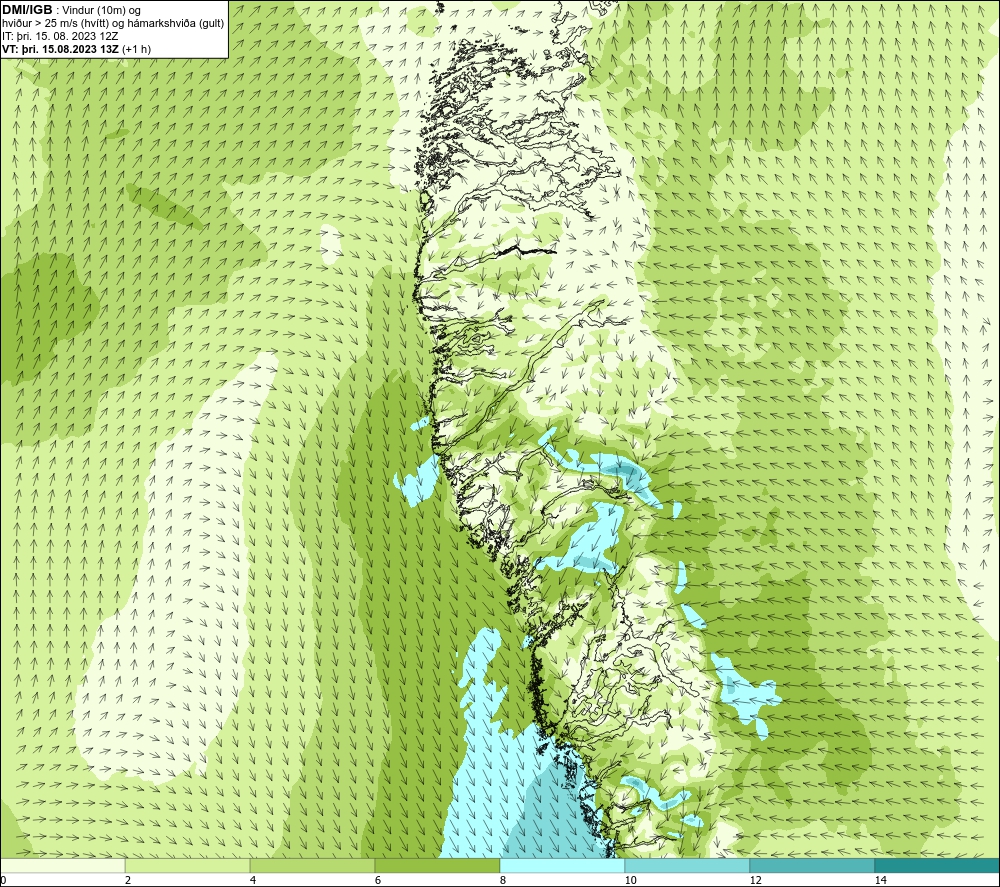Click the 'DMI/IGB' title in the legend box
This screenshot has width=1000, height=887.
click(x=27, y=10)
